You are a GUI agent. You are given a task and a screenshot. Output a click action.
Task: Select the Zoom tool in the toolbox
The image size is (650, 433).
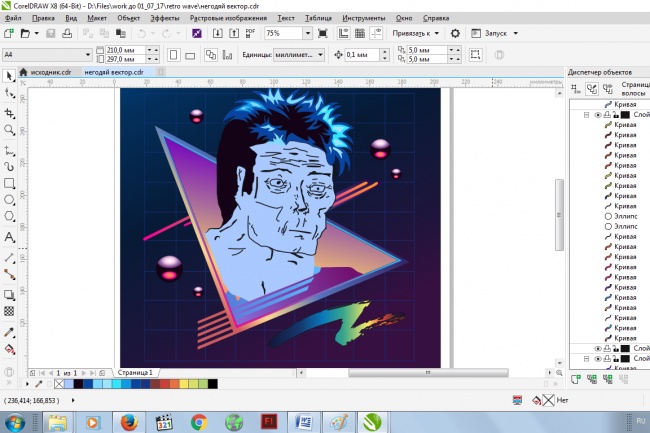(x=9, y=130)
